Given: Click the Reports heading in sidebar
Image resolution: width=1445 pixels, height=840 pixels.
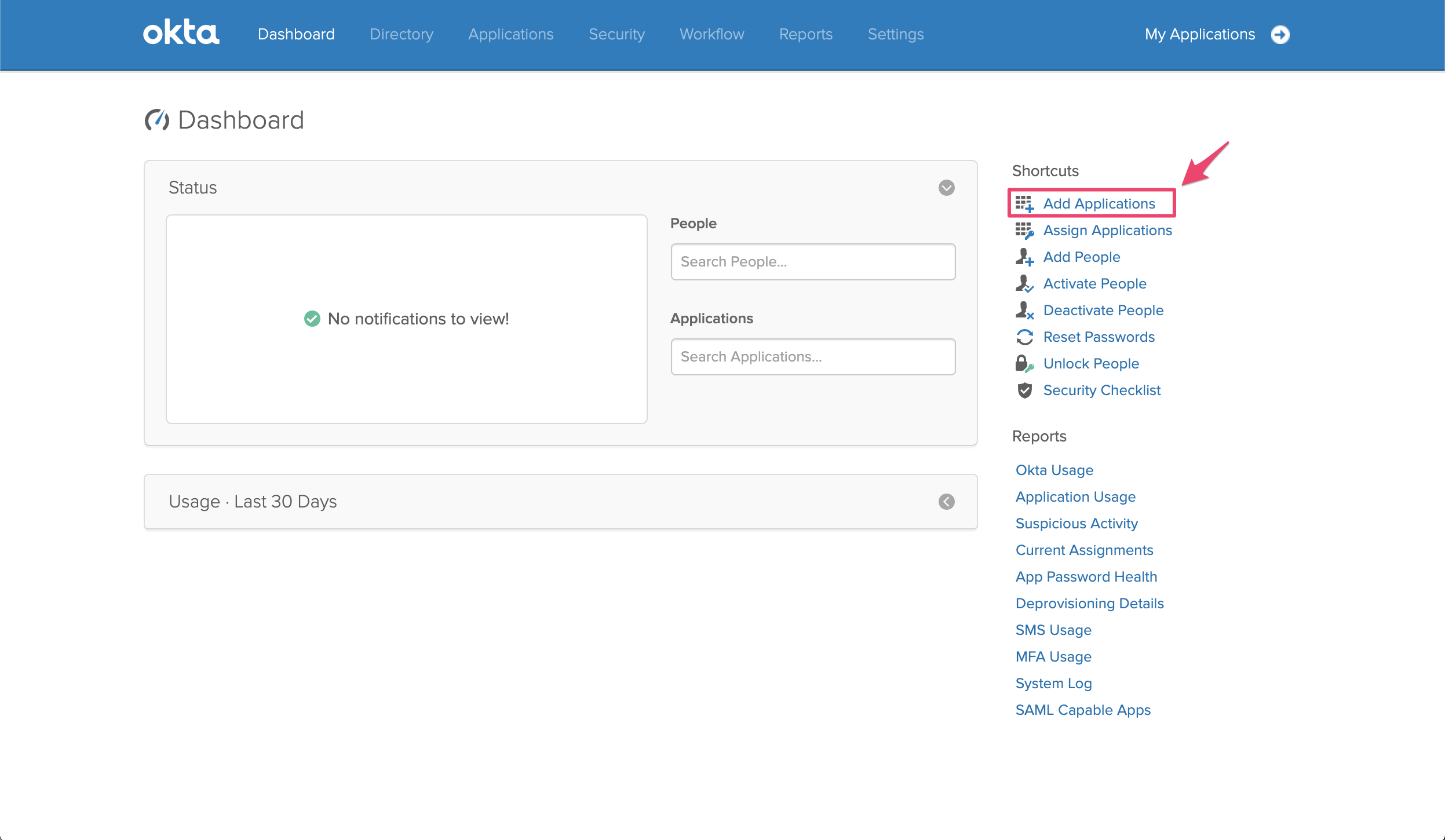Looking at the screenshot, I should 1039,436.
